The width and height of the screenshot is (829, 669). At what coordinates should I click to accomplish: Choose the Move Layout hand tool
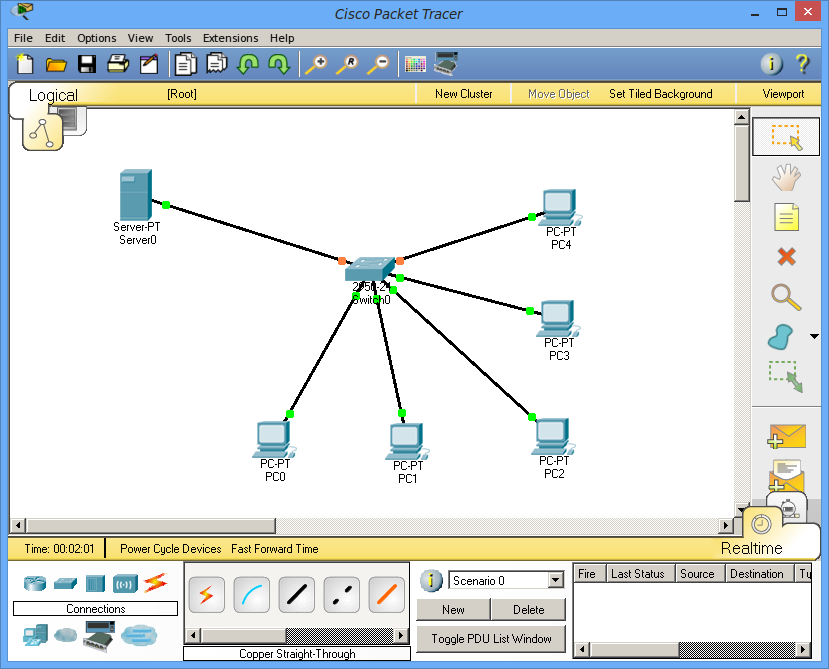click(x=786, y=177)
